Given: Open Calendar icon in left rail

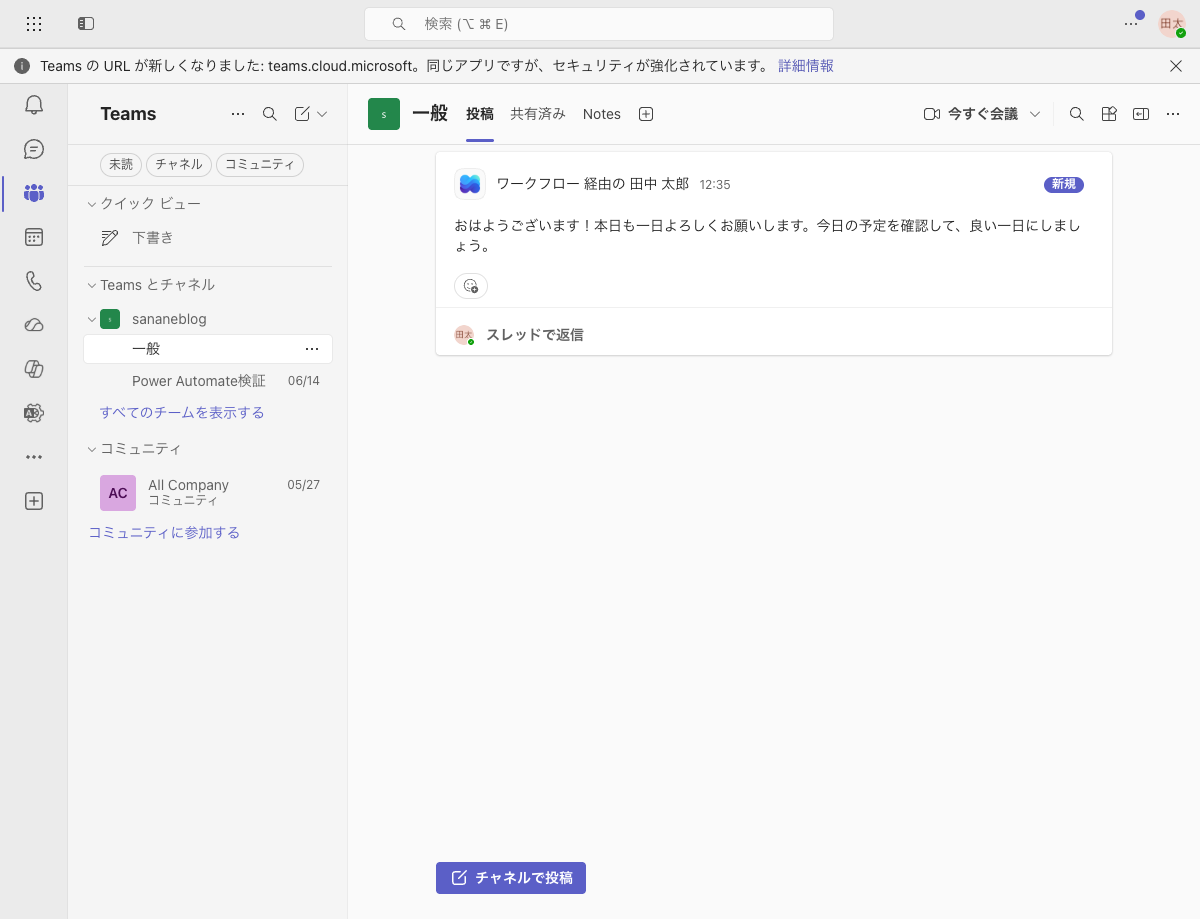Looking at the screenshot, I should (x=34, y=237).
